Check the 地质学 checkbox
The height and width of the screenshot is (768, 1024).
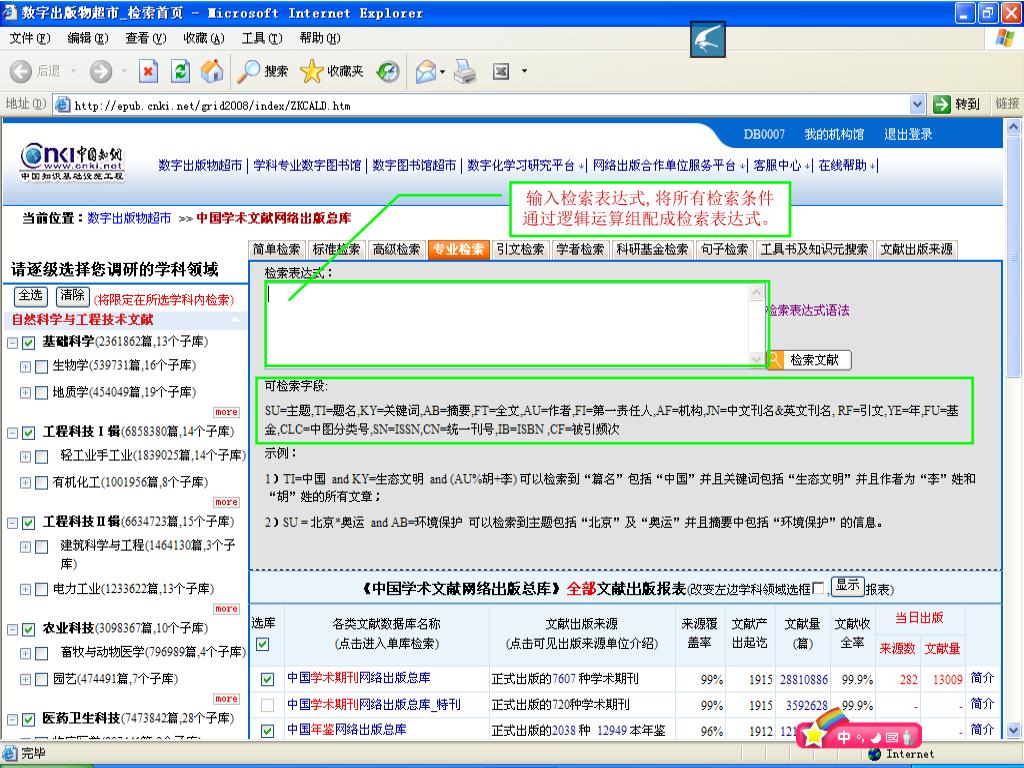pyautogui.click(x=41, y=392)
